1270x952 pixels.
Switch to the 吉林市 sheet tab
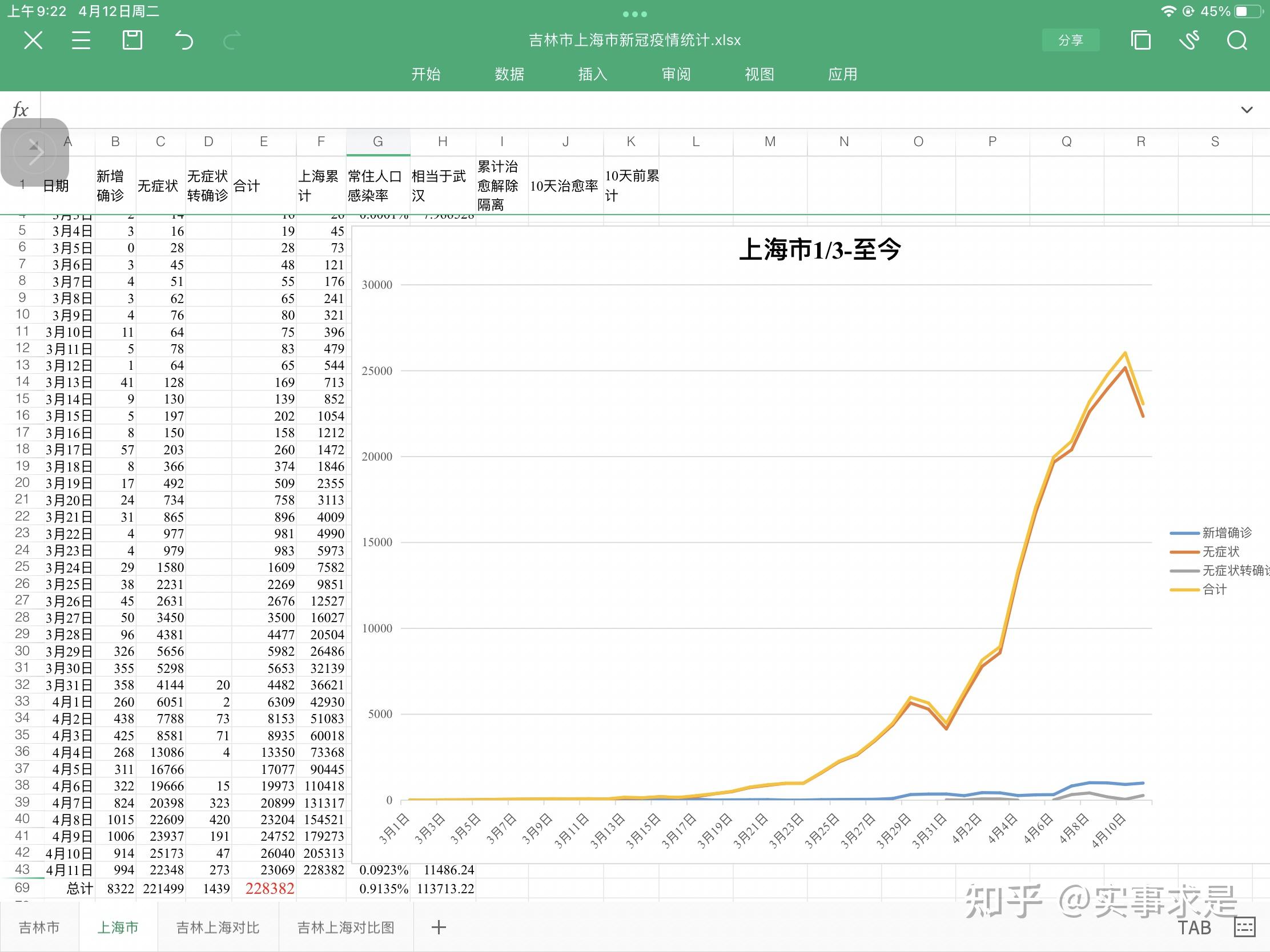click(39, 927)
